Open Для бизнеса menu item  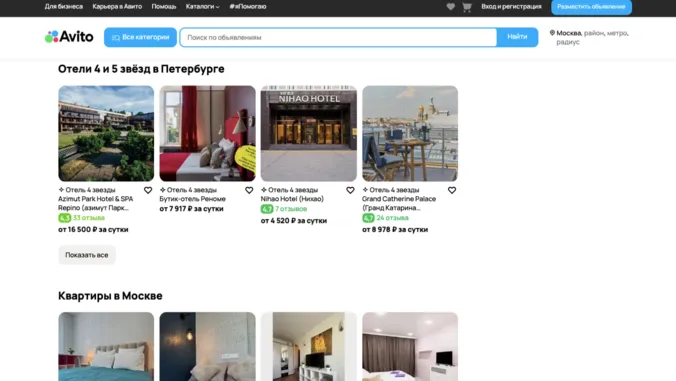click(x=64, y=6)
